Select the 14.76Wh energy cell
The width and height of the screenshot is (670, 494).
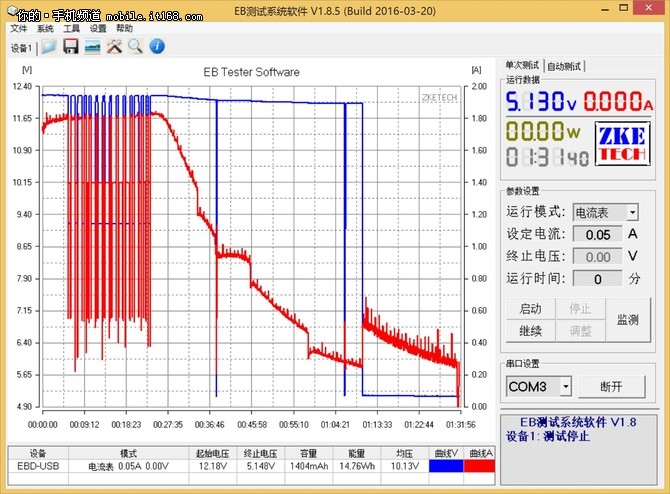click(x=357, y=466)
